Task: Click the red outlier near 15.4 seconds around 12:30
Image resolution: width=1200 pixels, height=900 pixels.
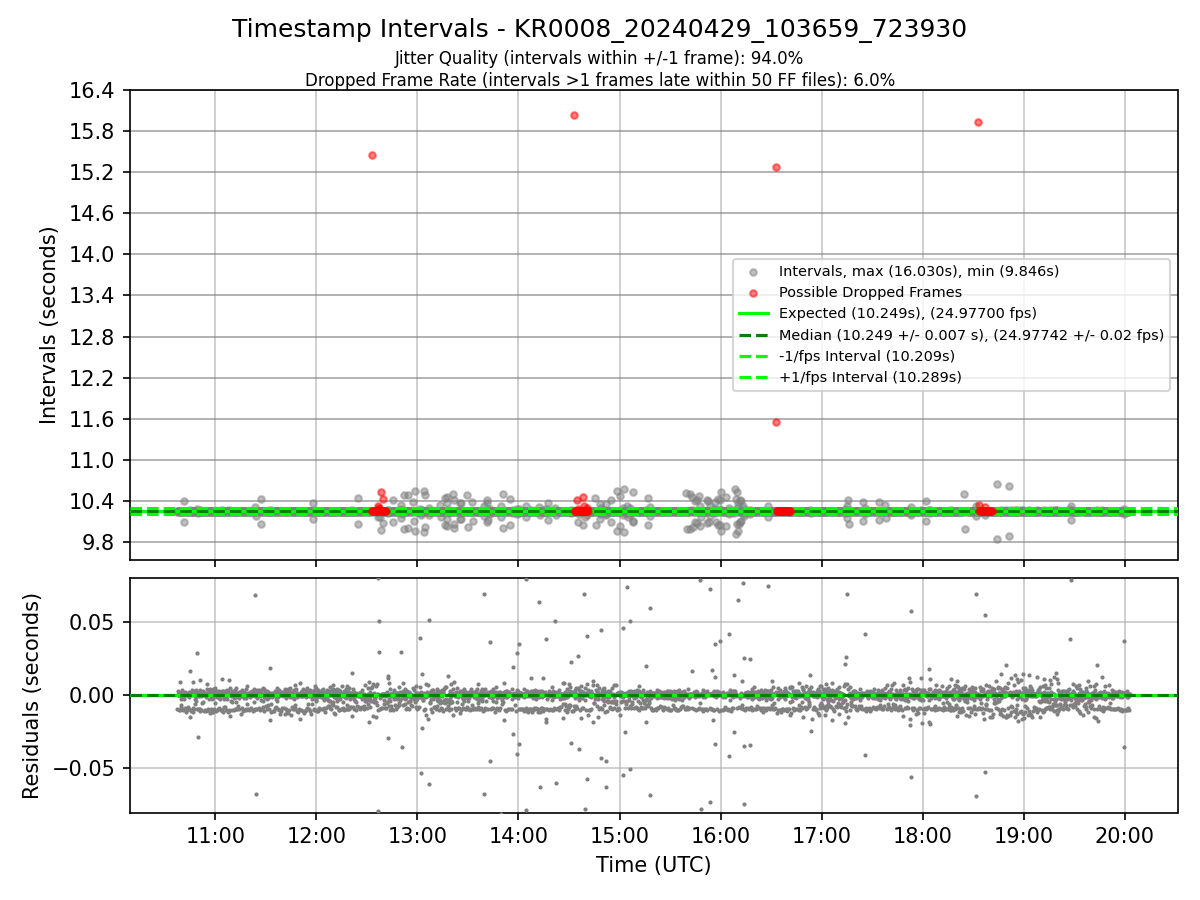Action: click(372, 155)
